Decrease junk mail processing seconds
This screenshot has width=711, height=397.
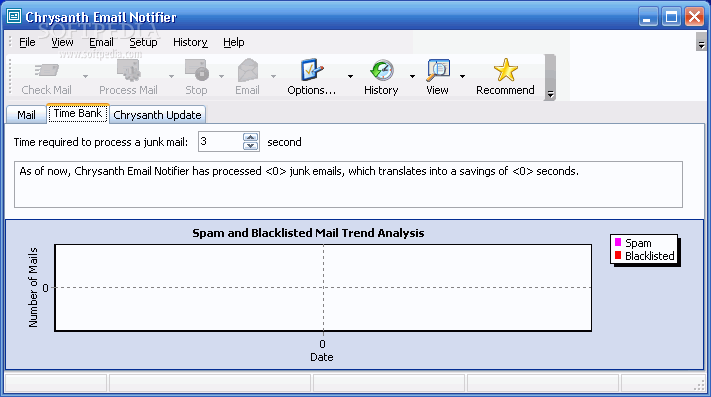(250, 146)
